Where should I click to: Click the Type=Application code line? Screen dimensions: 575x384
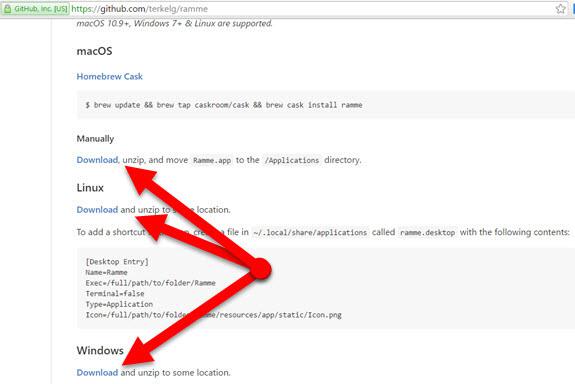pos(119,304)
